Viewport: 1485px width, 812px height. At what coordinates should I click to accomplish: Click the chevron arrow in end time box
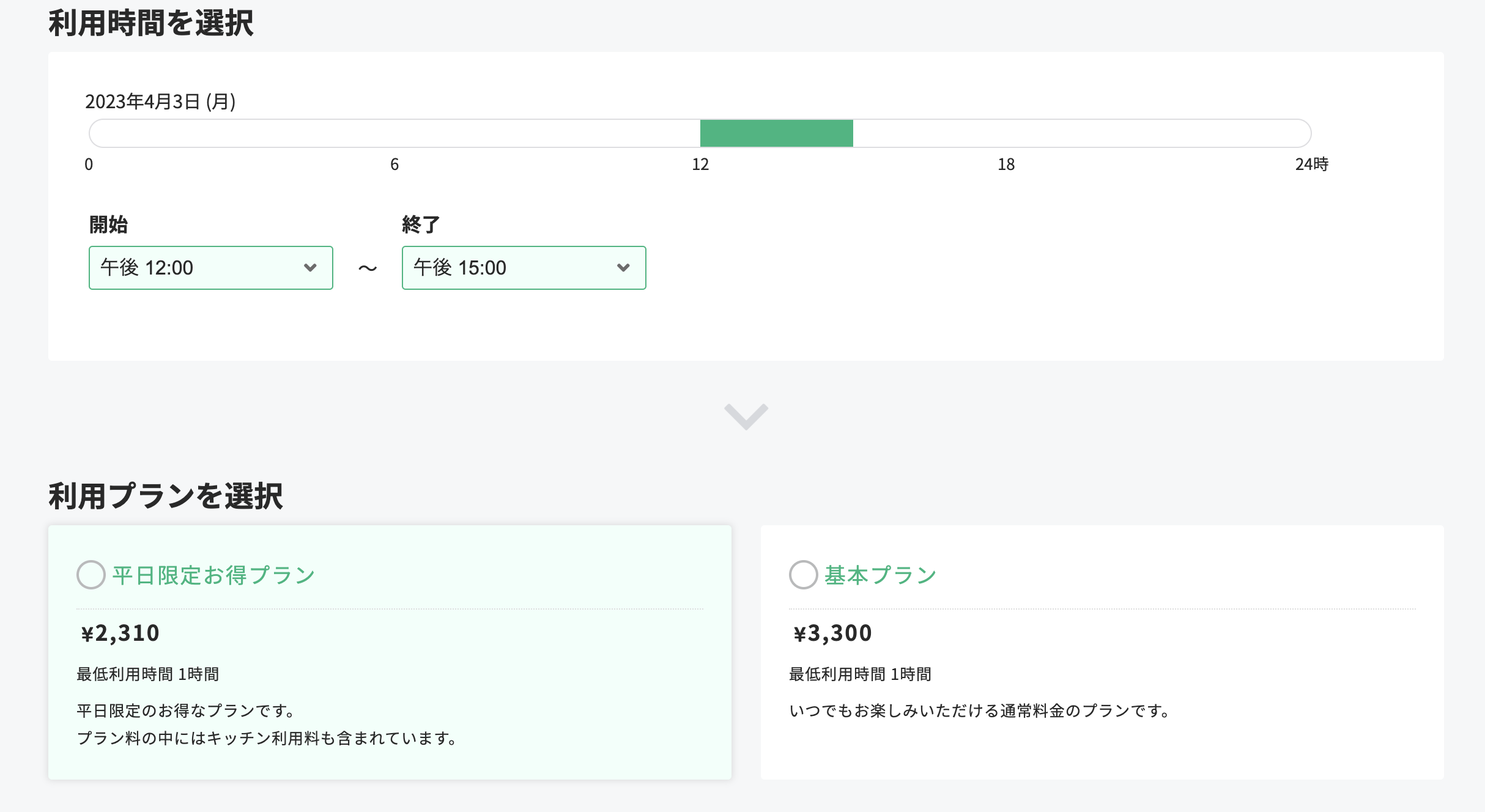623,268
